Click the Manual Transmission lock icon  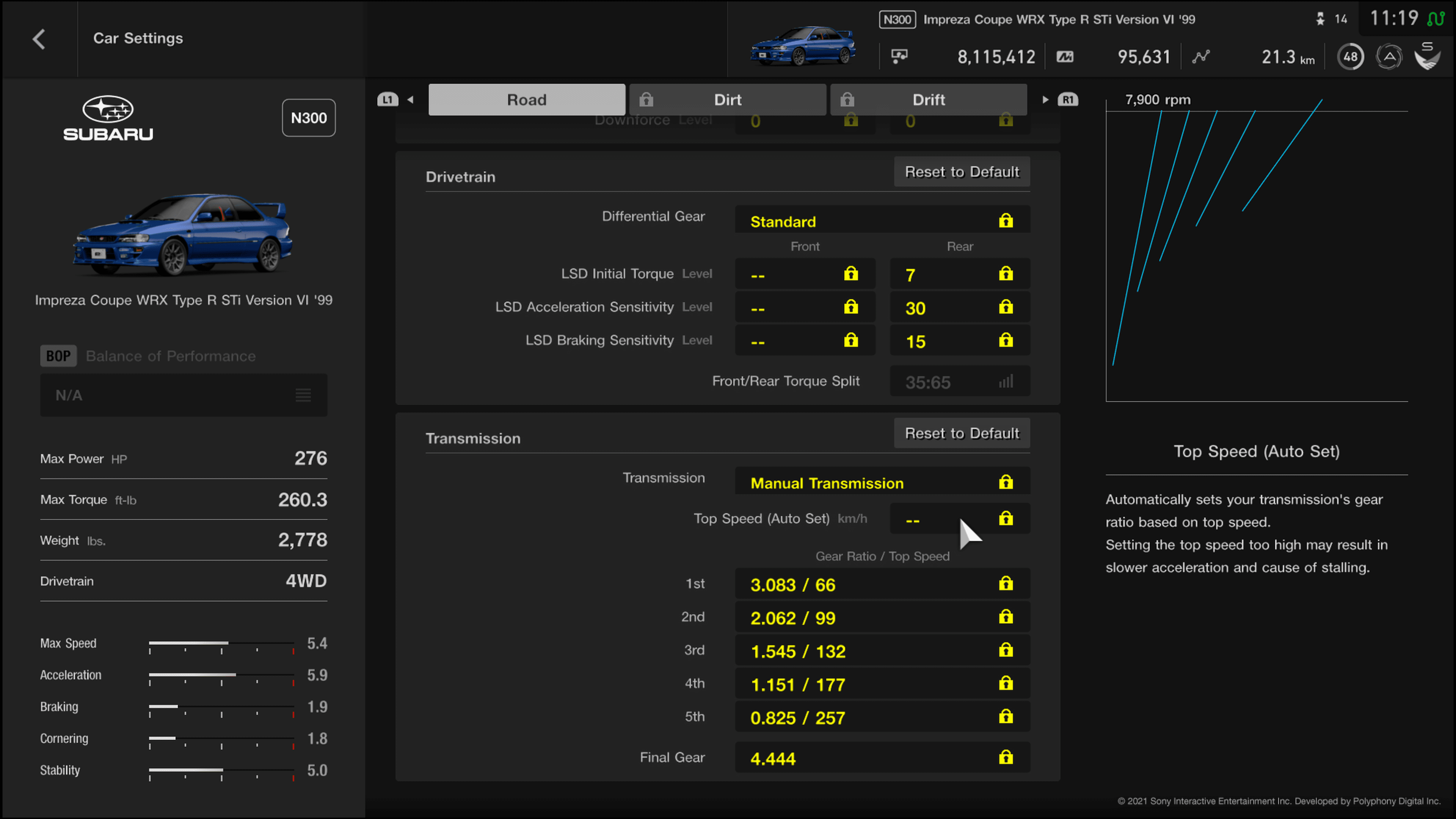click(x=1006, y=482)
